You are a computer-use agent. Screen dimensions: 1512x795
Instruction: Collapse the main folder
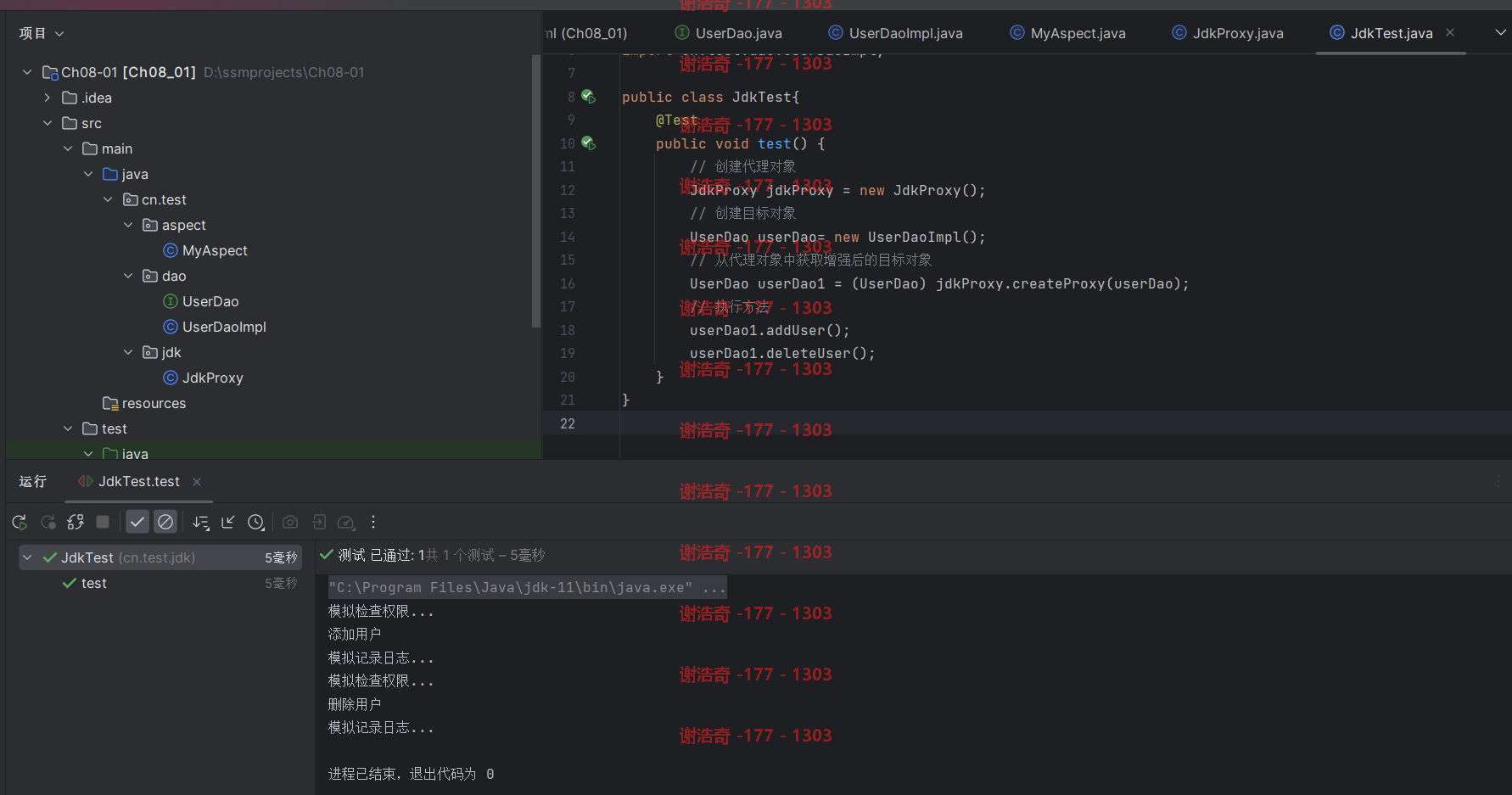click(68, 148)
